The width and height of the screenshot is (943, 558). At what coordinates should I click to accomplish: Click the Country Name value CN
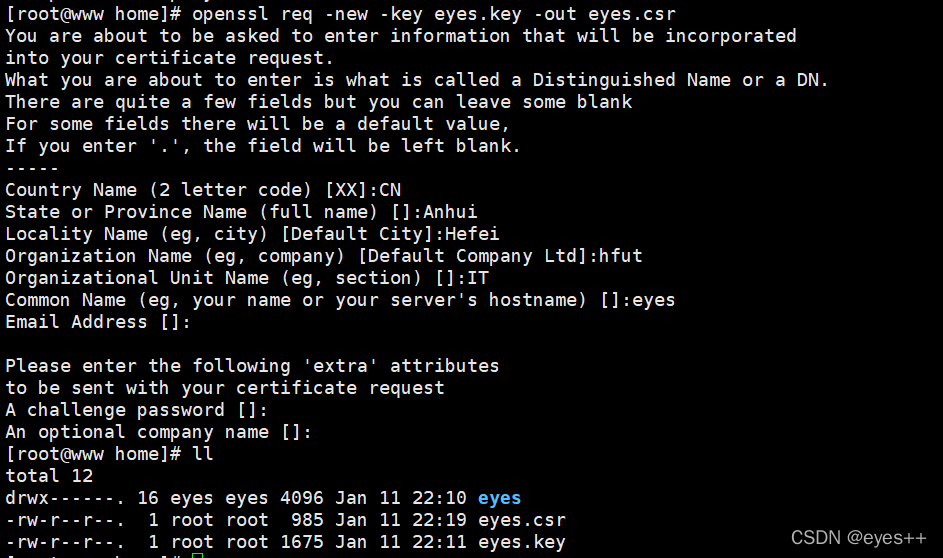point(390,190)
